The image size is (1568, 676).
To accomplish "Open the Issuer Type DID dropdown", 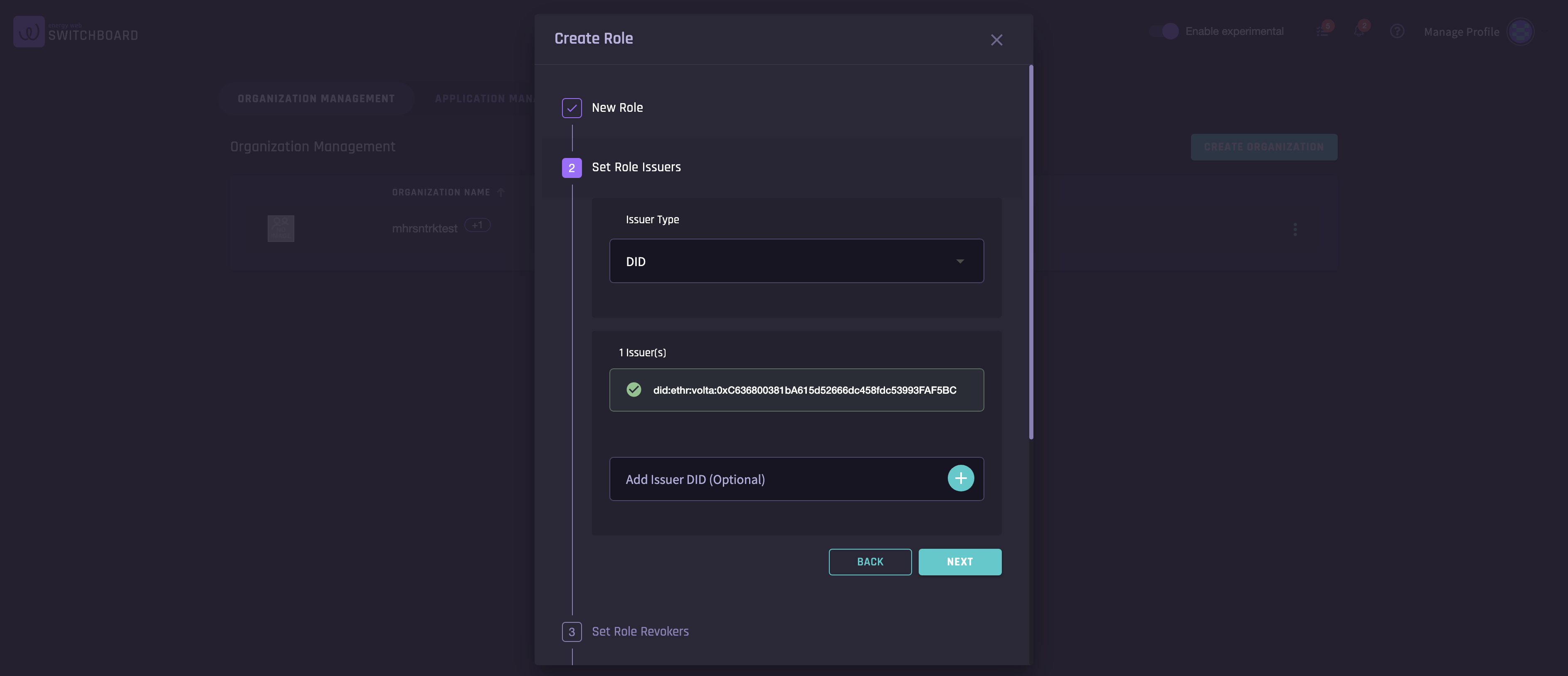I will [796, 261].
